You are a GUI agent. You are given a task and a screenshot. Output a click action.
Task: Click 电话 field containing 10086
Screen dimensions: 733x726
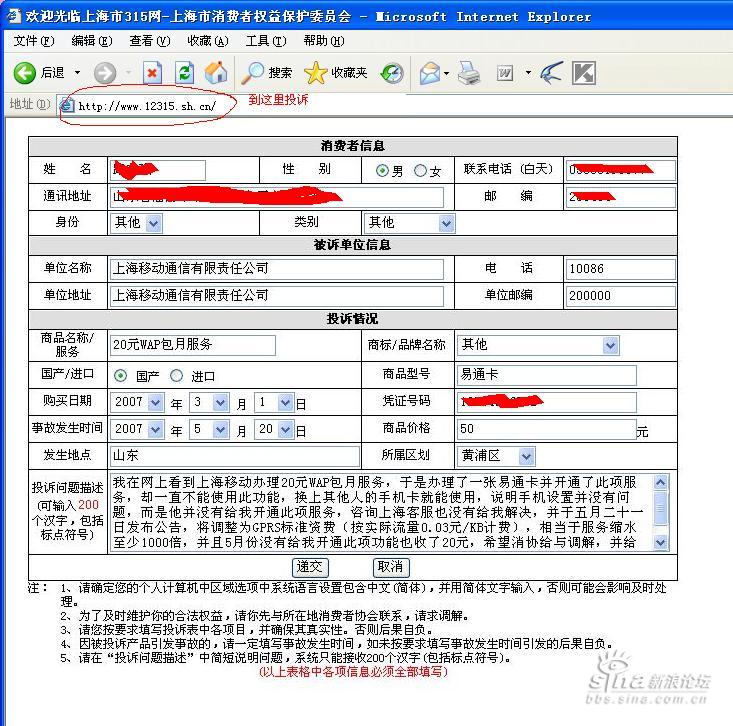pyautogui.click(x=620, y=269)
